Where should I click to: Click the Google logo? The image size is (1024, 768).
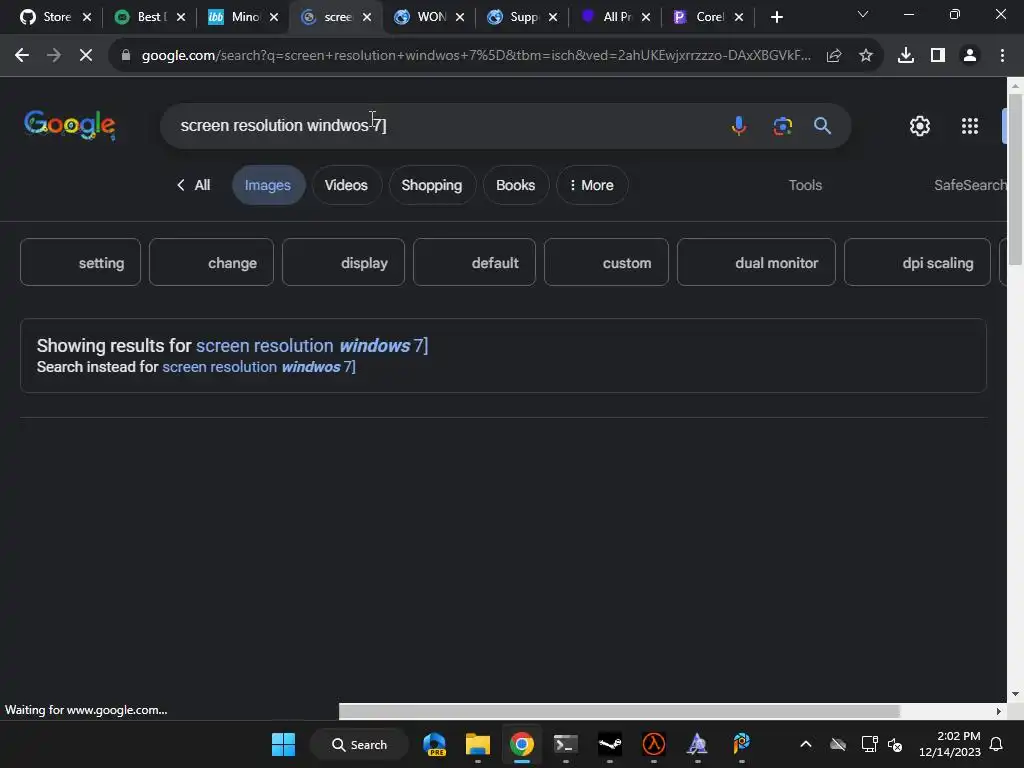pos(70,125)
